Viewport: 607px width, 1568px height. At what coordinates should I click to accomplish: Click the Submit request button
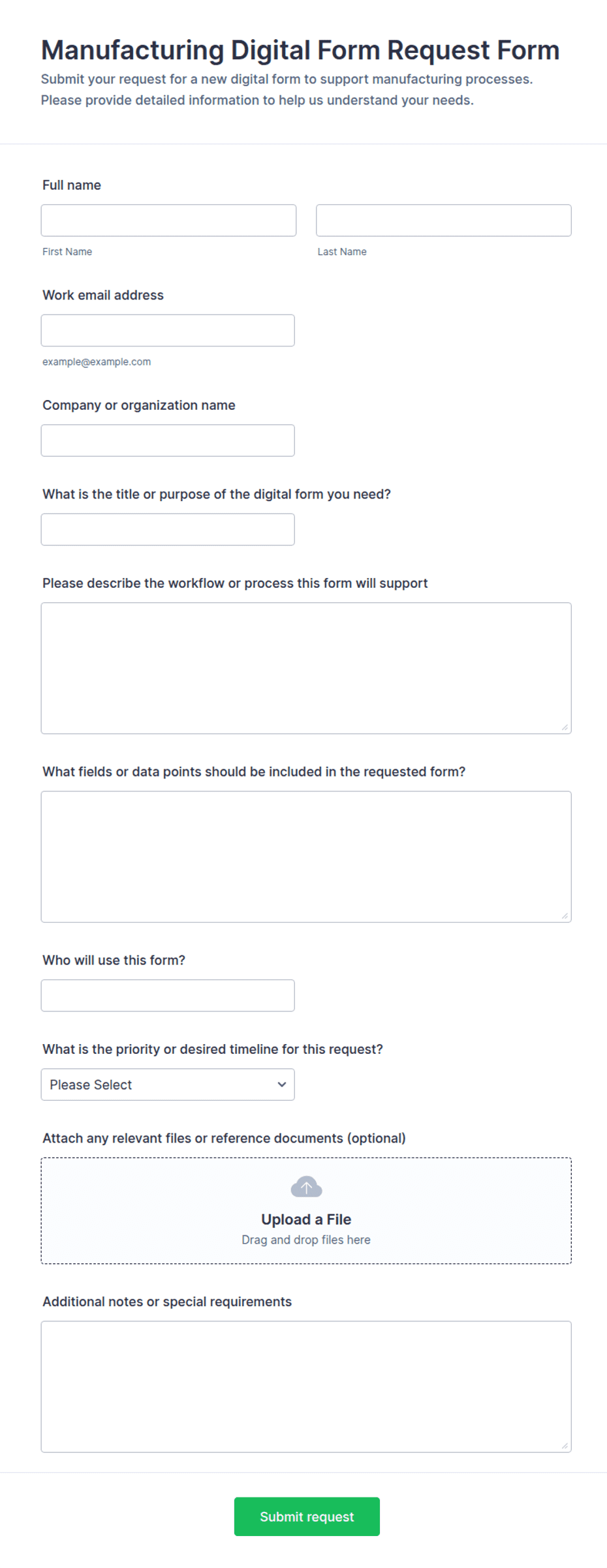click(307, 1516)
